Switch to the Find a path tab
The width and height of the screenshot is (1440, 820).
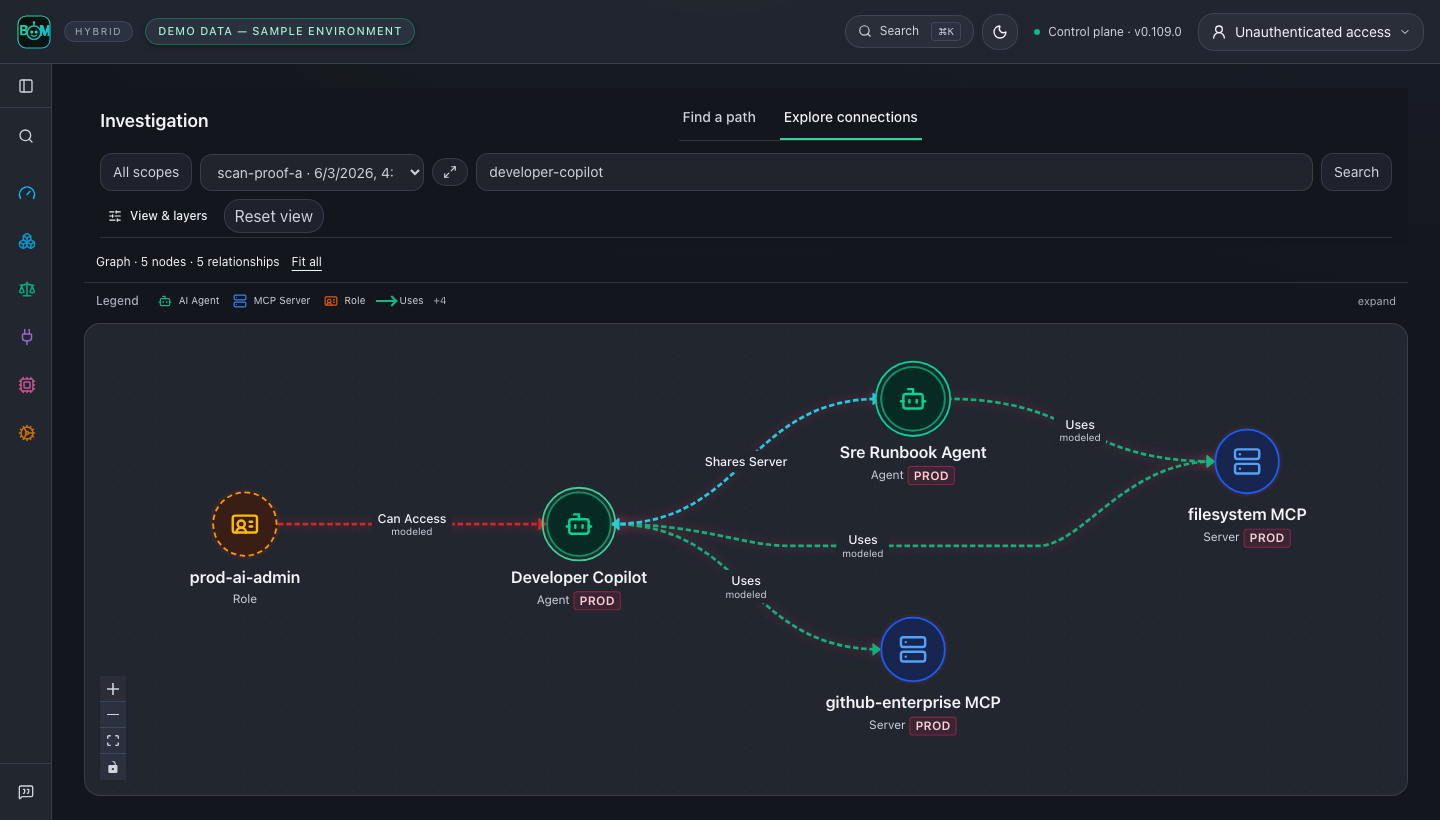tap(719, 117)
